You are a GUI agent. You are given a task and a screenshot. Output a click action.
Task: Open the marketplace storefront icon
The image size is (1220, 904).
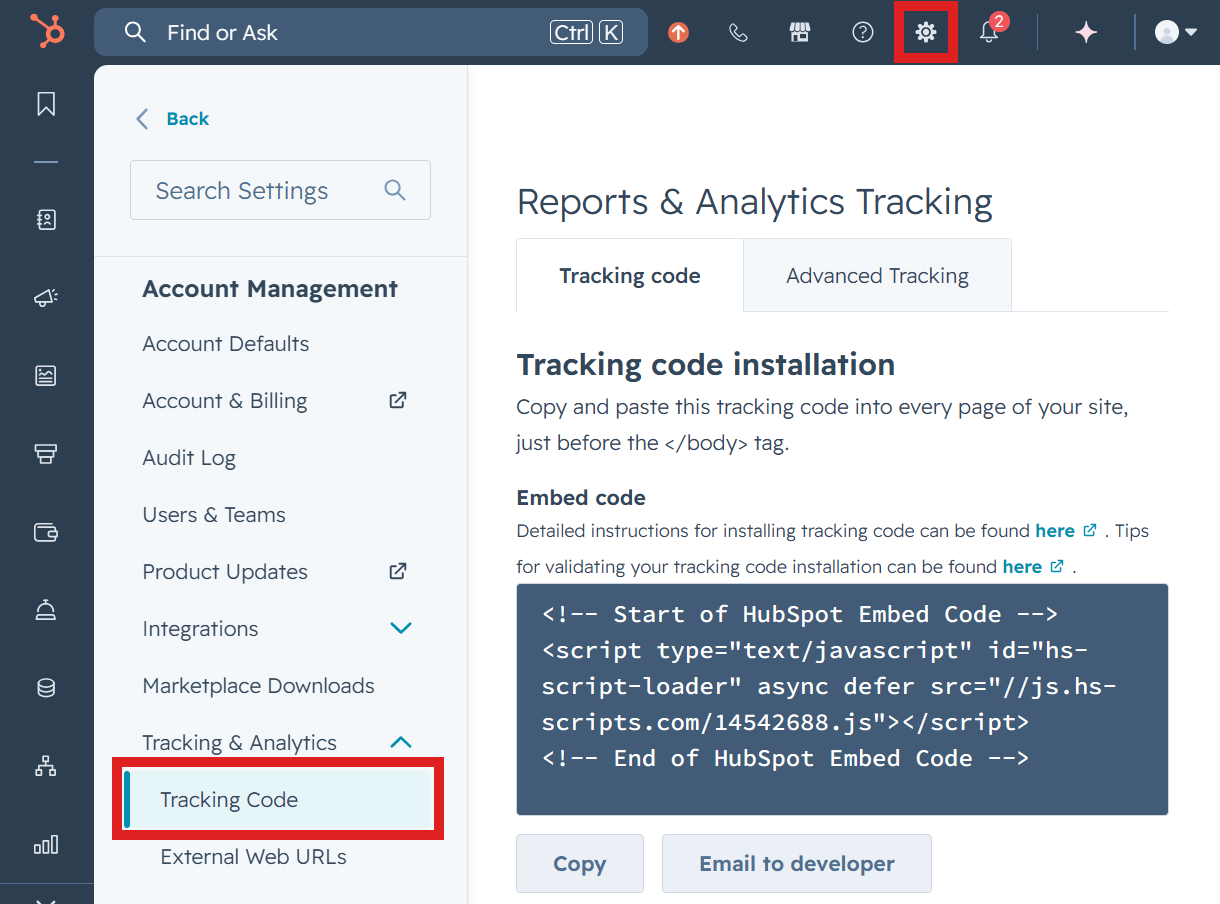point(799,33)
